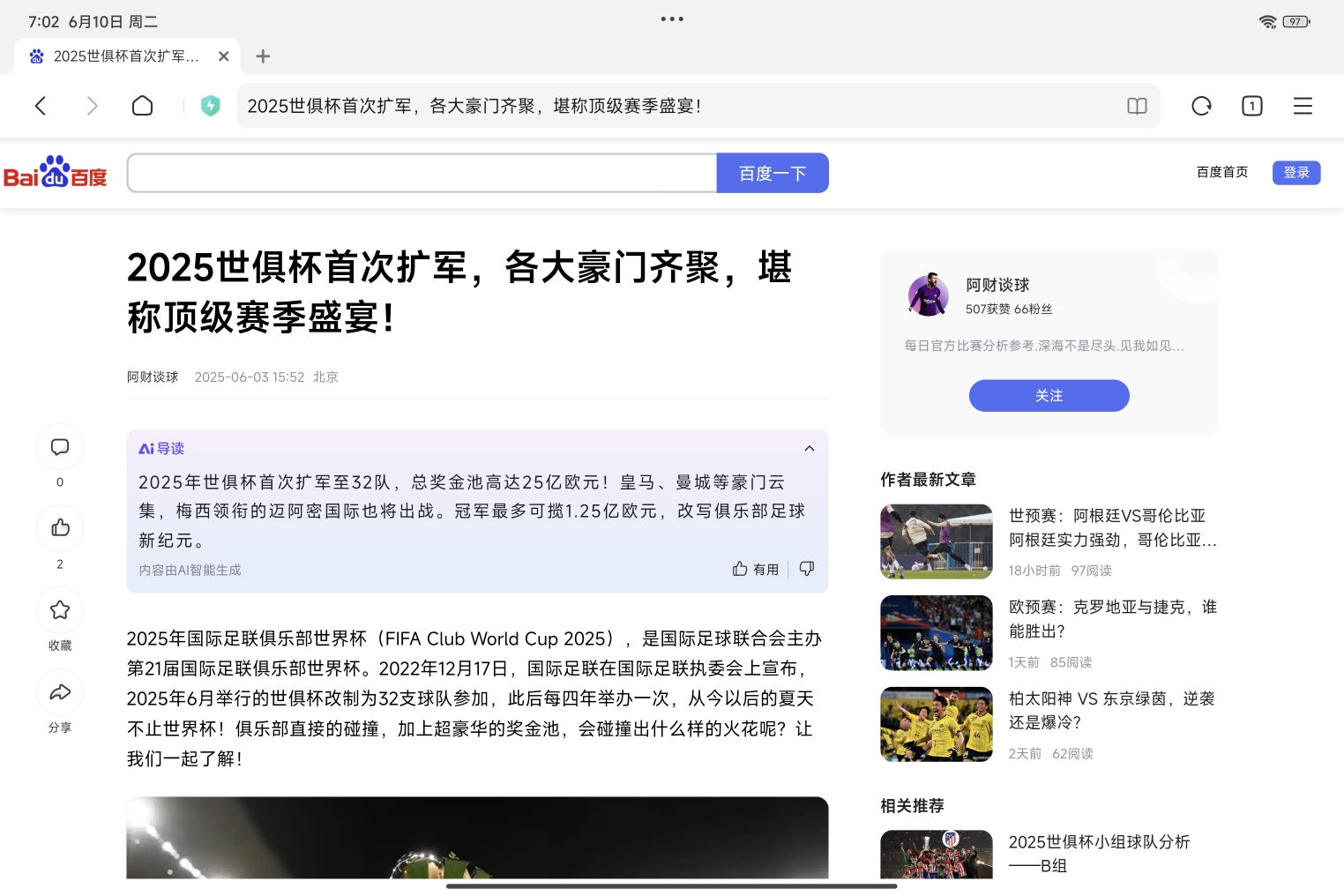The width and height of the screenshot is (1344, 896).
Task: Add a new tab with plus icon
Action: [263, 56]
